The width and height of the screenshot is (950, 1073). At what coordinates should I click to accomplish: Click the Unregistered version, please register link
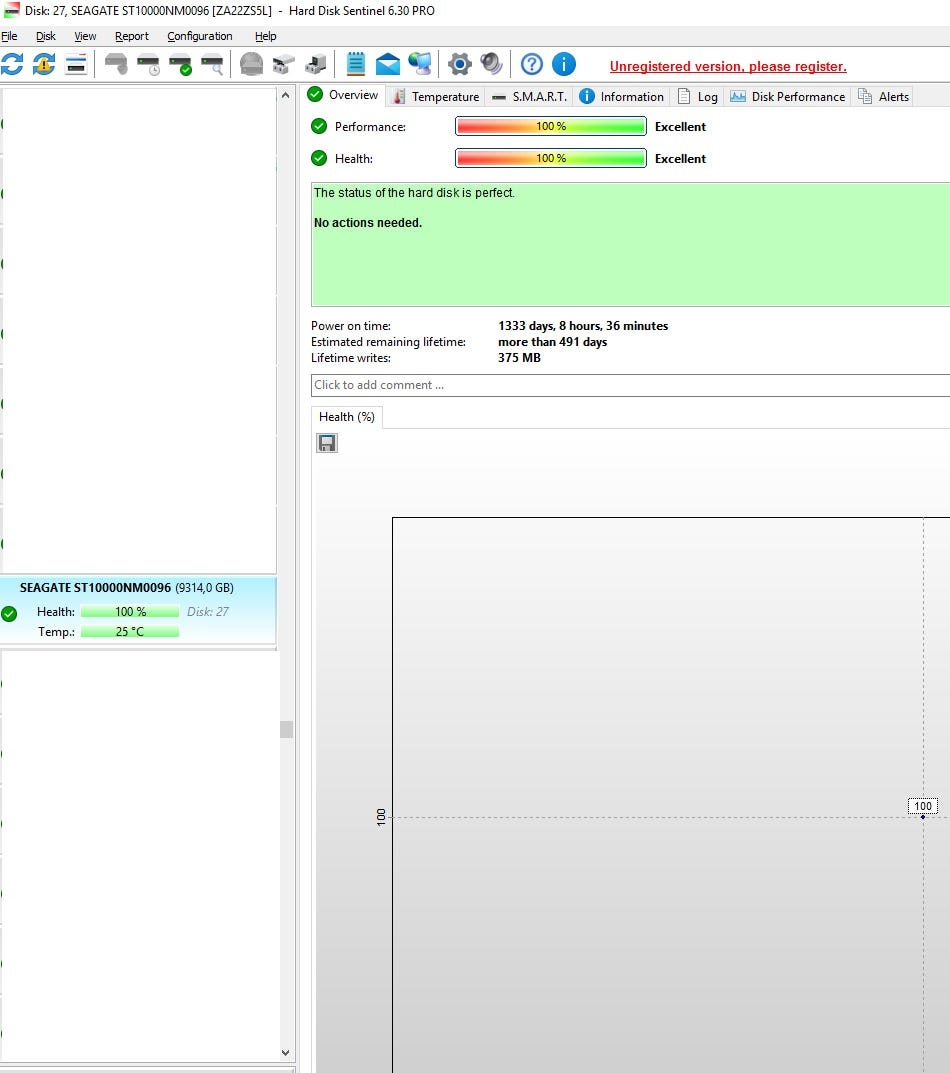(x=728, y=66)
